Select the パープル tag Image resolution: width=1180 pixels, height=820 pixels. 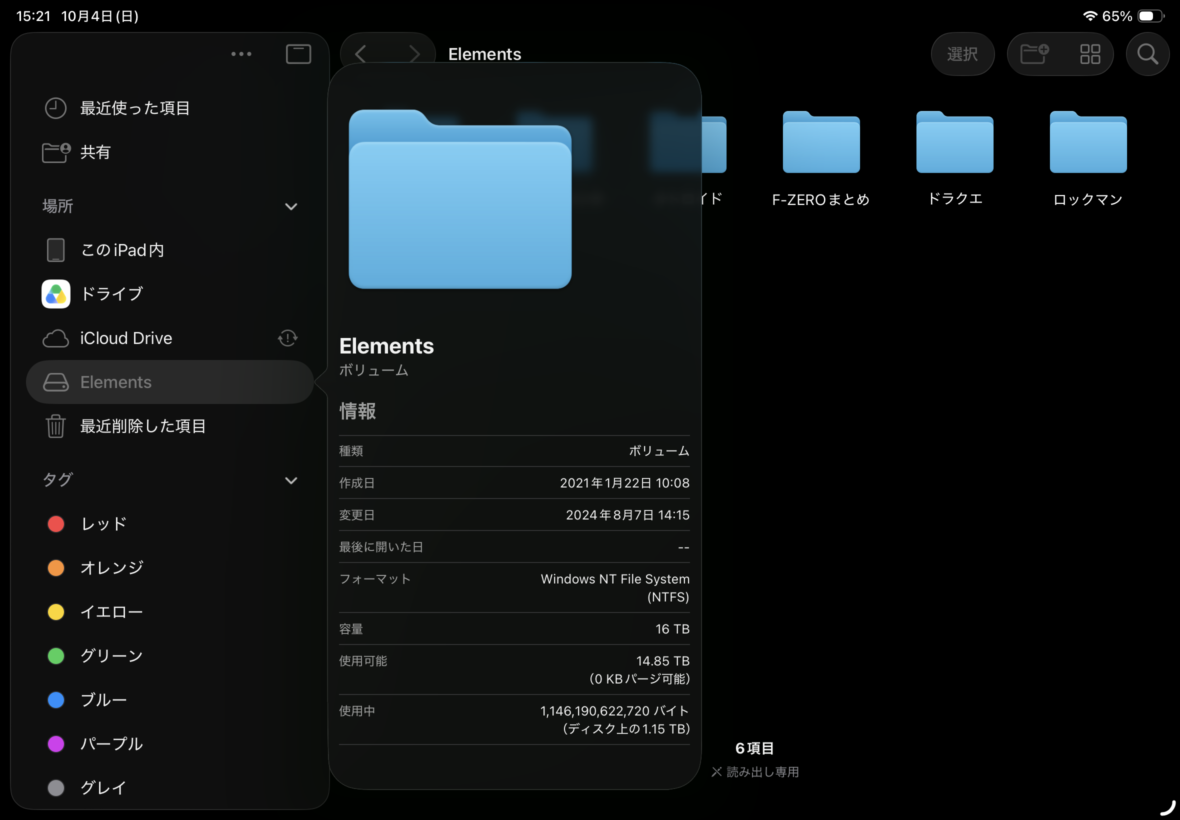point(170,744)
